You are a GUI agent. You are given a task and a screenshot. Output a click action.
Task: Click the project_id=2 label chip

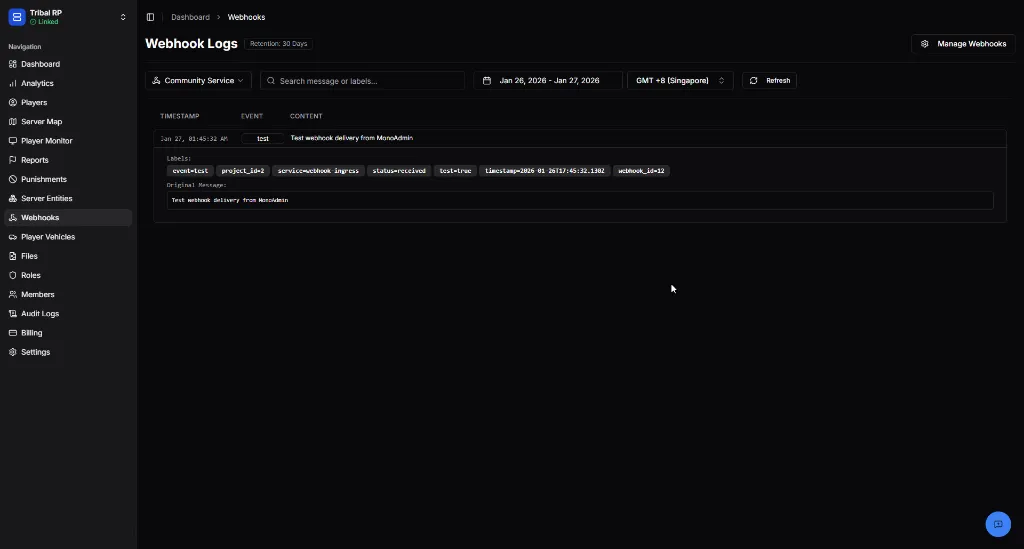[x=242, y=171]
